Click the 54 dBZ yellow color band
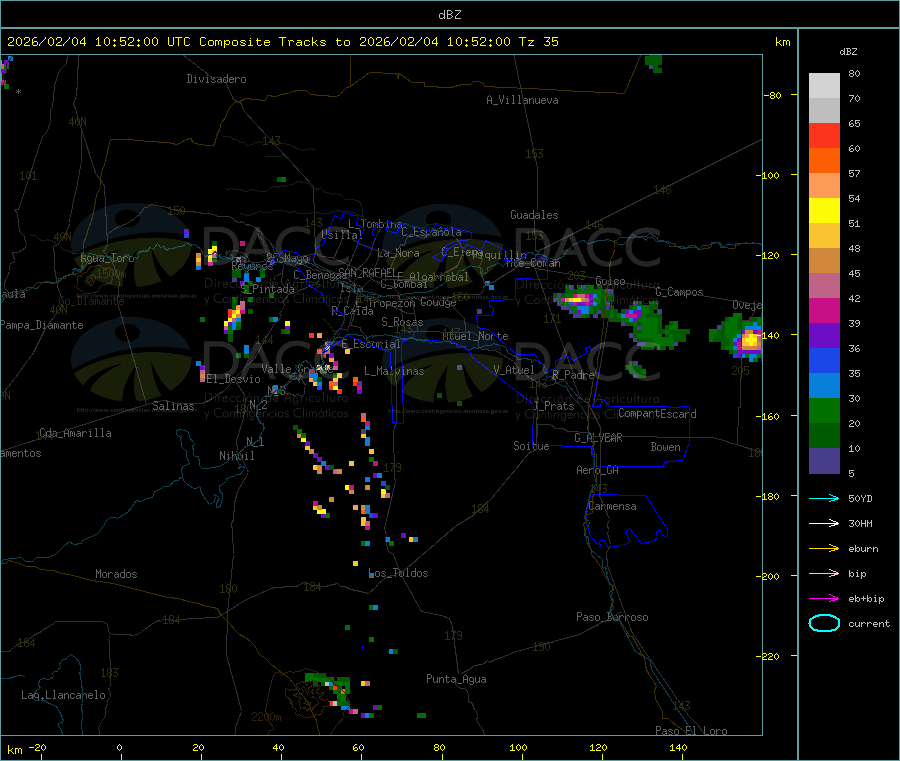Viewport: 900px width, 761px height. [824, 211]
